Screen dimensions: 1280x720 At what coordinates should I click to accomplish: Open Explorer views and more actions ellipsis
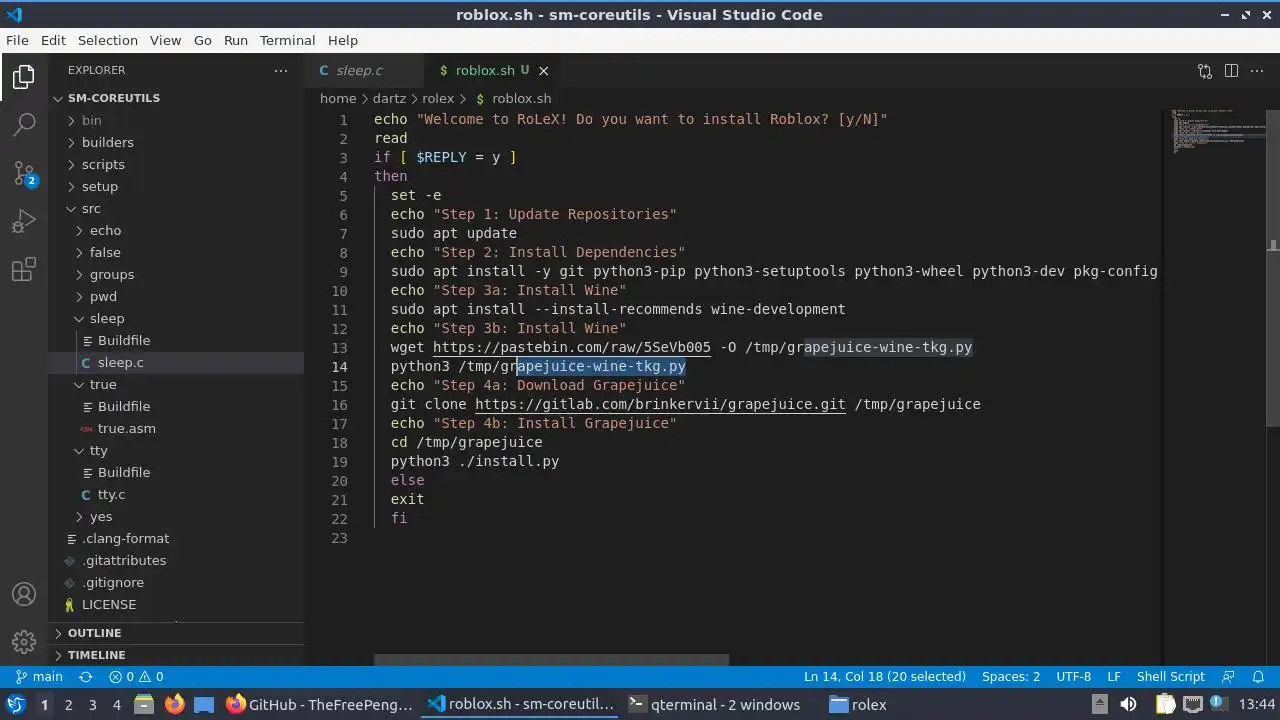(x=281, y=70)
